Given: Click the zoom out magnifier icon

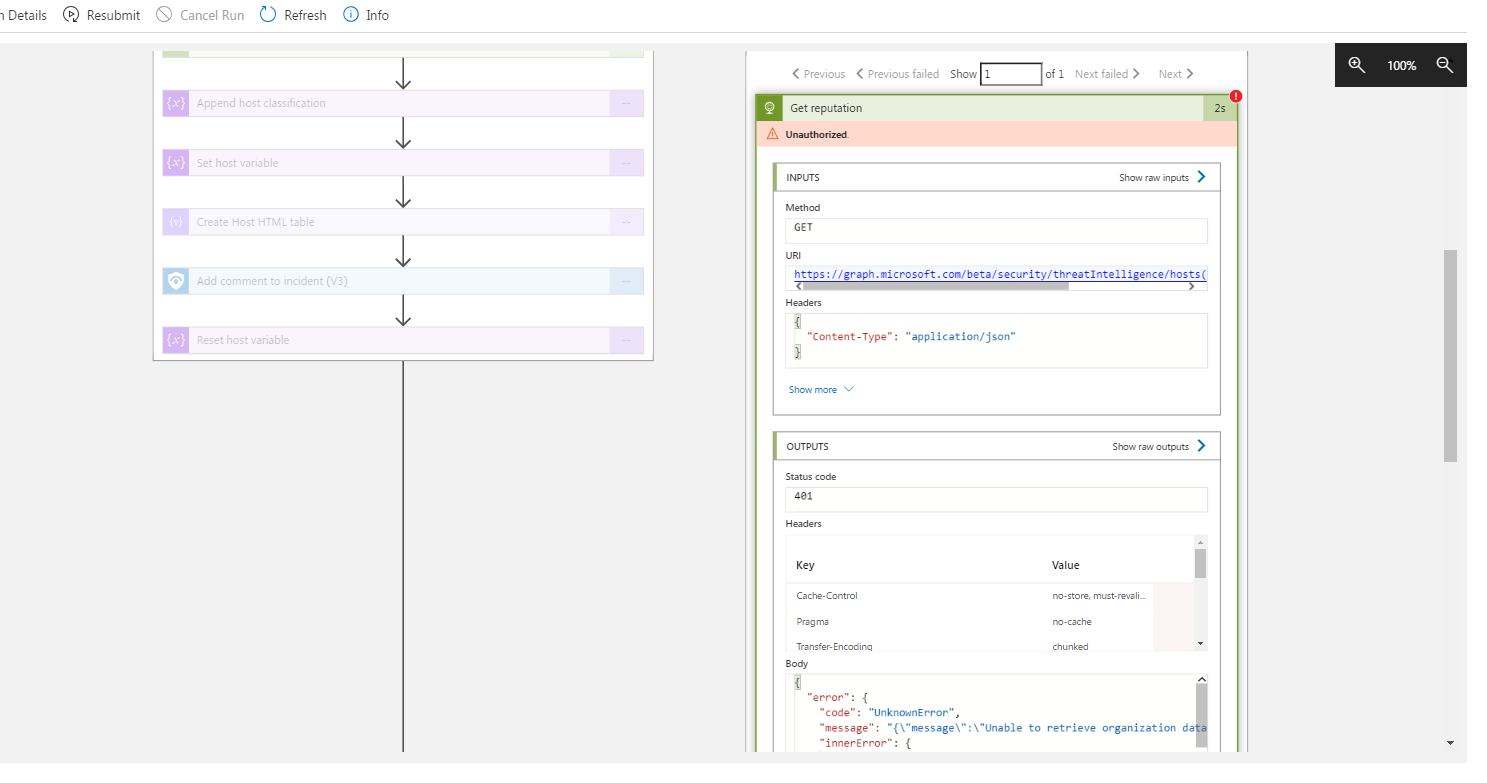Looking at the screenshot, I should (1445, 64).
